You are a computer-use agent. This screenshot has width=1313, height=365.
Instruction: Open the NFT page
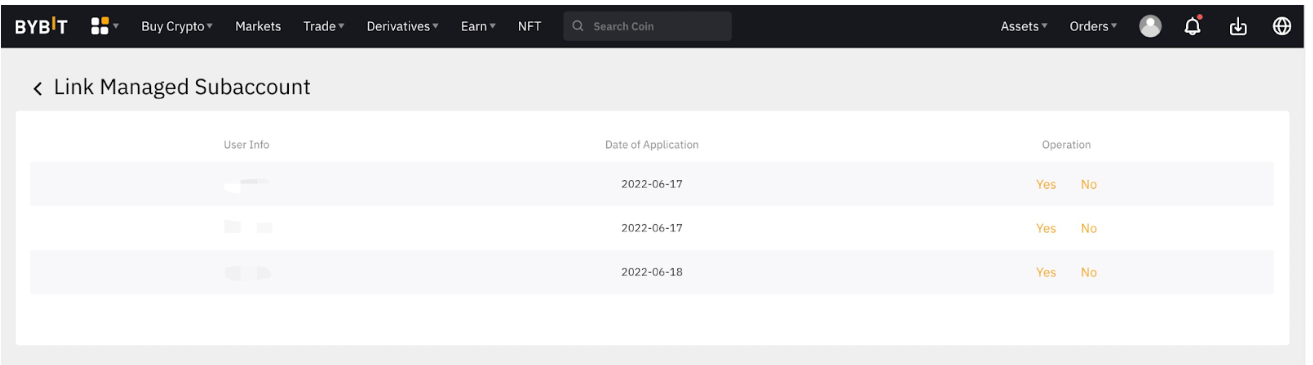(530, 27)
